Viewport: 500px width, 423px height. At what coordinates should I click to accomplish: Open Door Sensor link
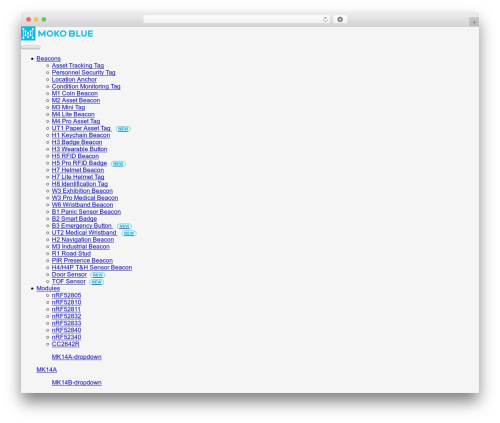69,275
